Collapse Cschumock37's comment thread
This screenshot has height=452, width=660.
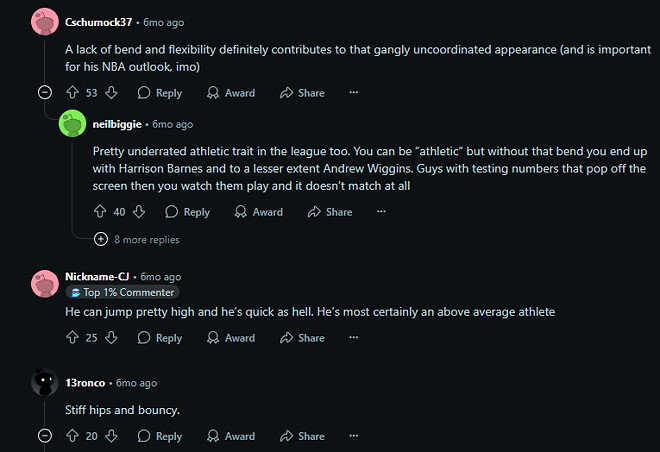[44, 93]
